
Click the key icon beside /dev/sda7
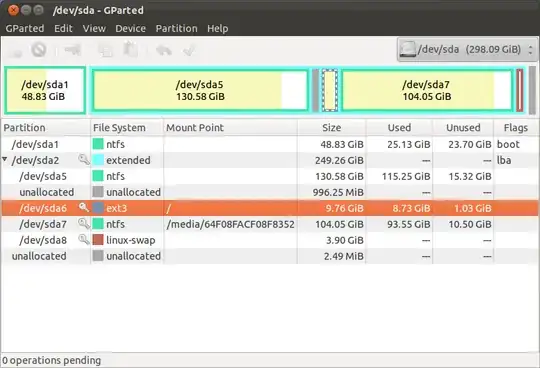84,224
